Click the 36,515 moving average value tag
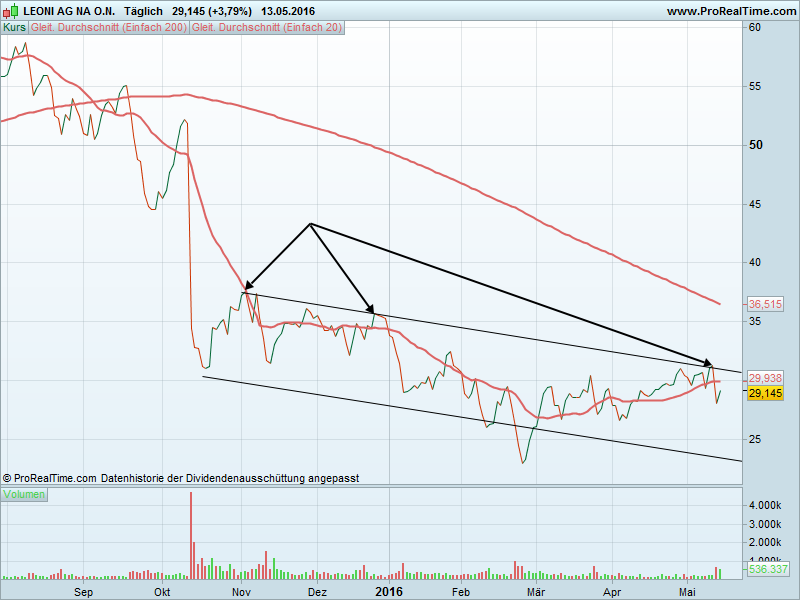The height and width of the screenshot is (600, 800). (765, 305)
